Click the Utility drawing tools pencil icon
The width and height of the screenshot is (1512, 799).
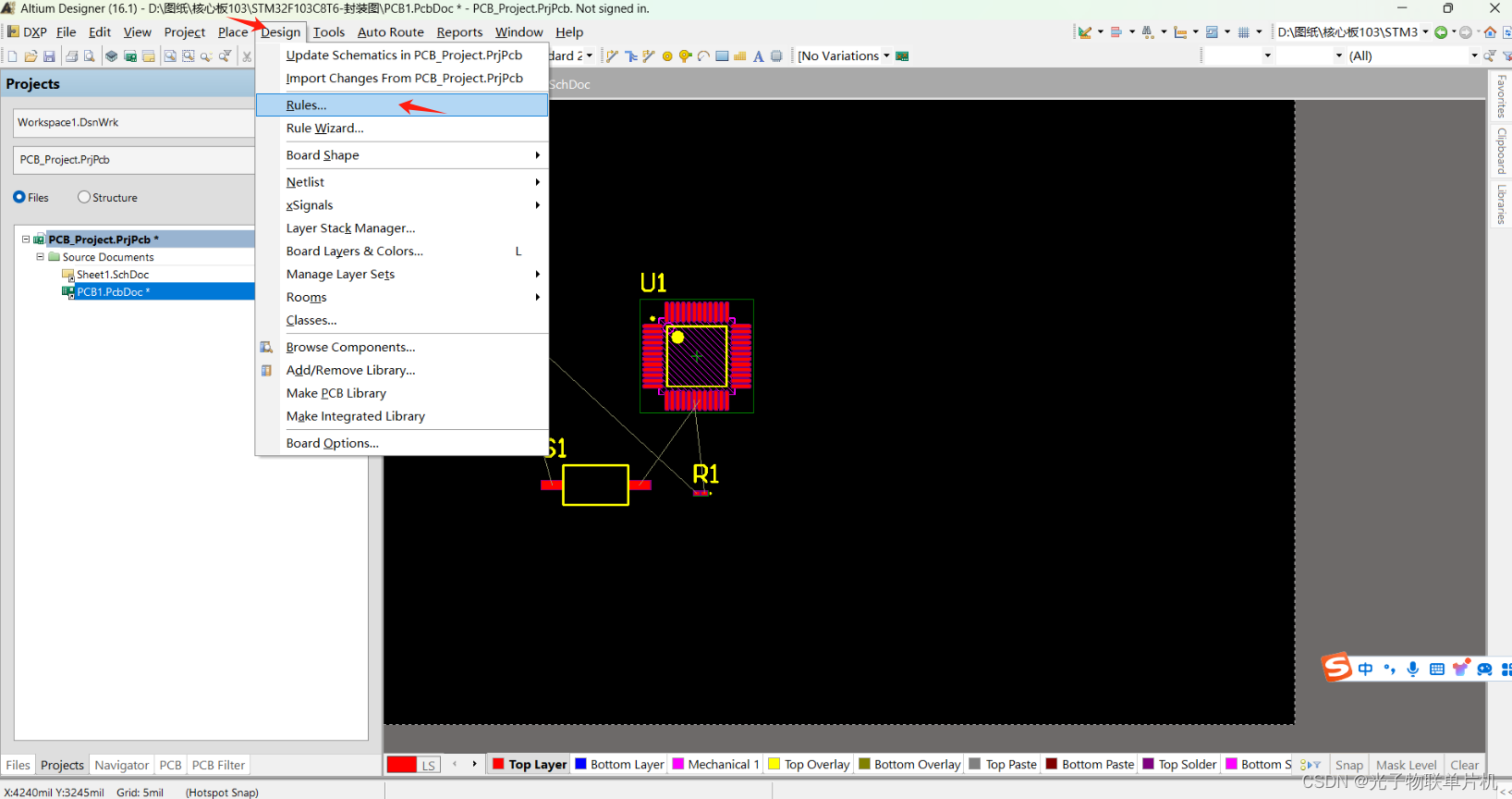[1085, 32]
